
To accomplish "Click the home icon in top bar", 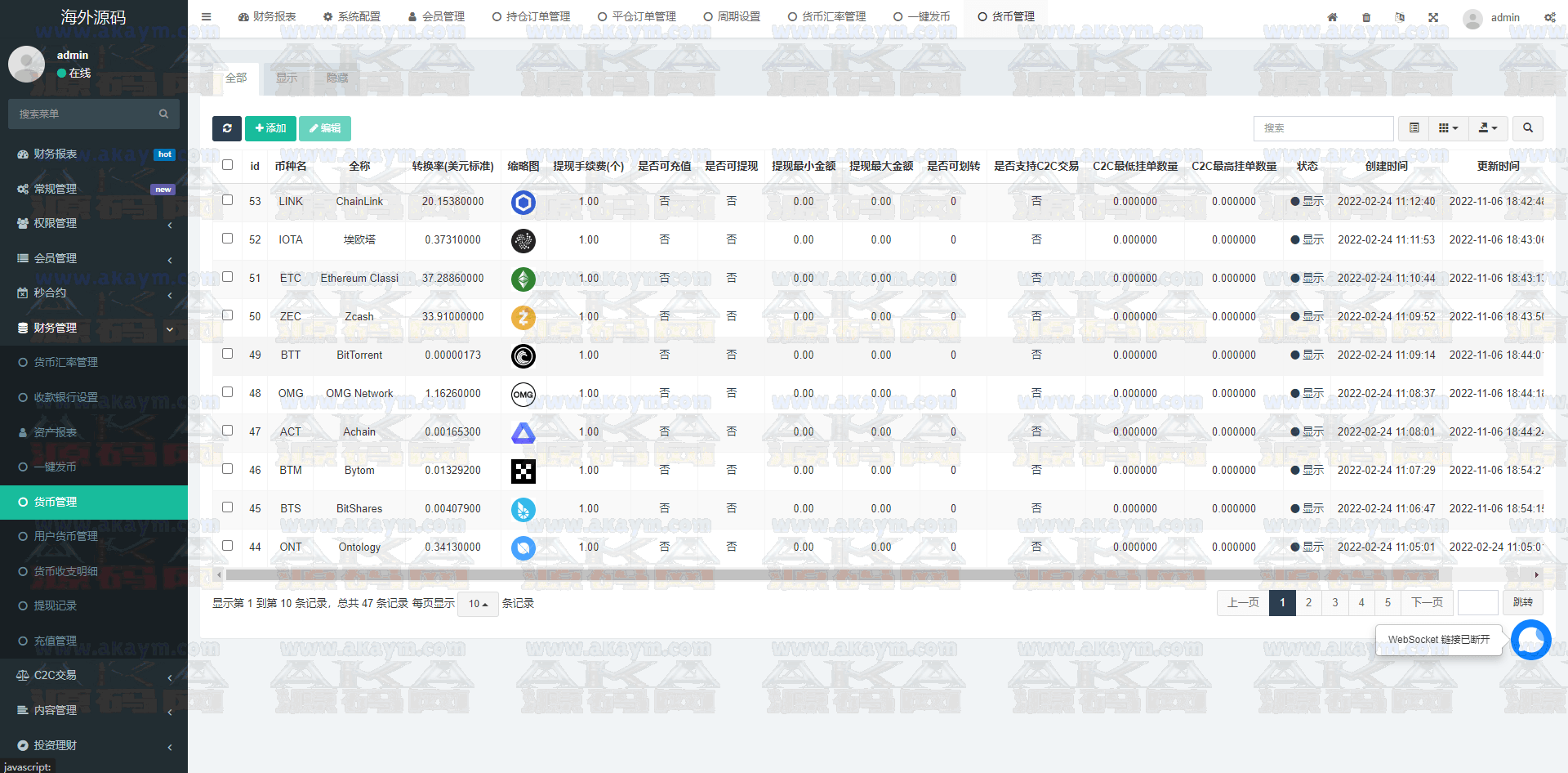I will (x=1332, y=17).
